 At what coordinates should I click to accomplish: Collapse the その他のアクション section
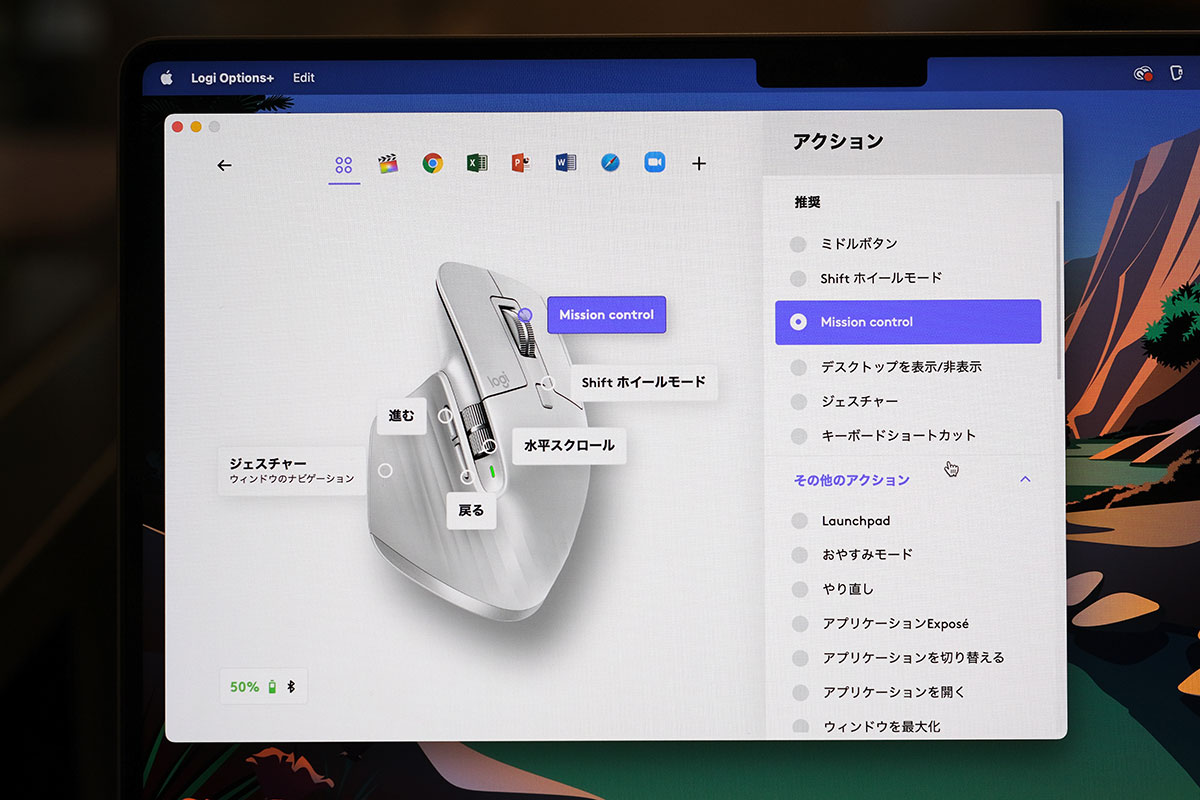pos(1025,480)
